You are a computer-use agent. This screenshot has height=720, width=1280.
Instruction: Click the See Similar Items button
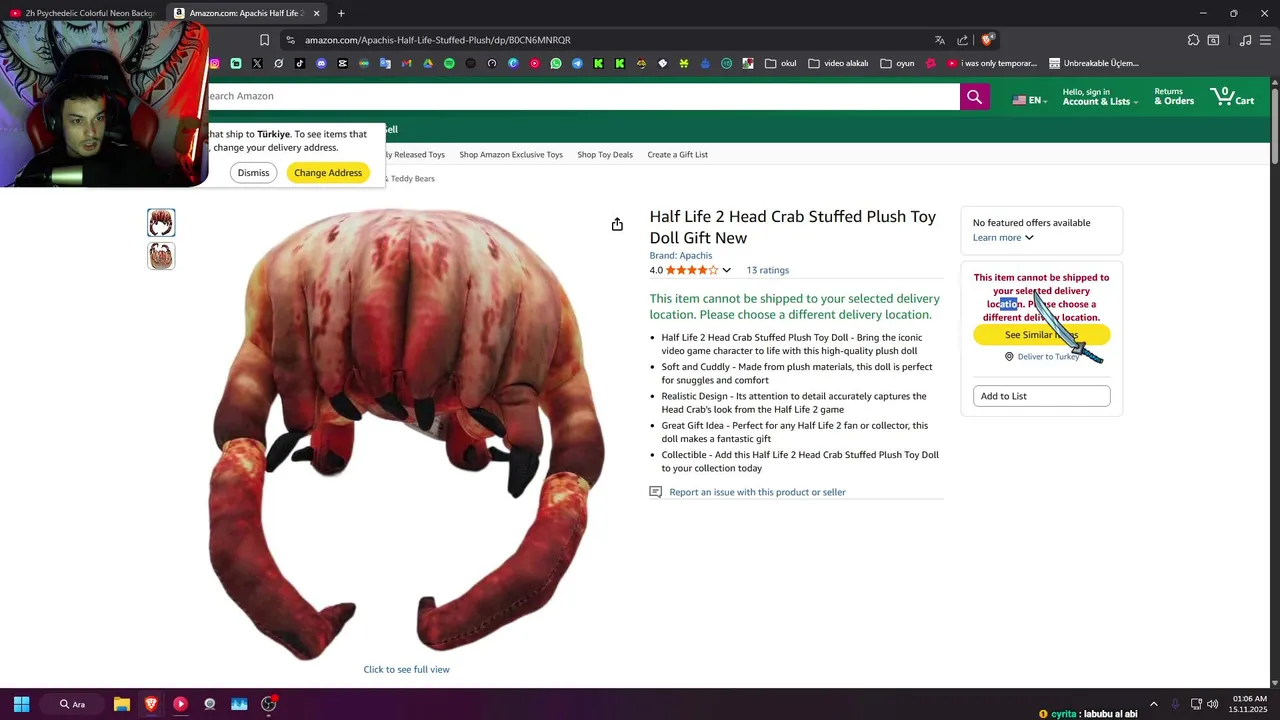pyautogui.click(x=1042, y=335)
